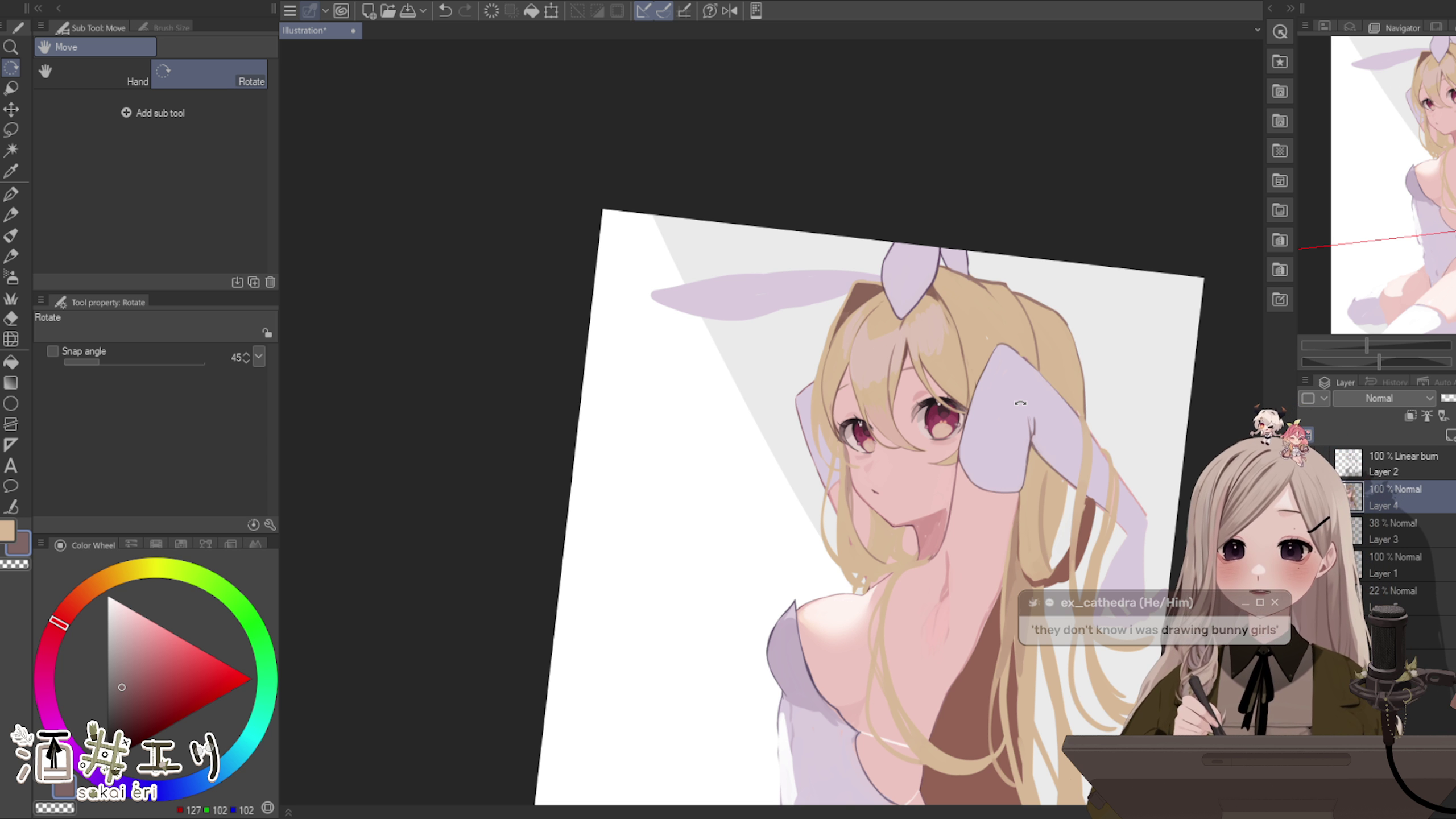Select the Auto select magic wand tool
This screenshot has width=1456, height=819.
click(x=11, y=150)
